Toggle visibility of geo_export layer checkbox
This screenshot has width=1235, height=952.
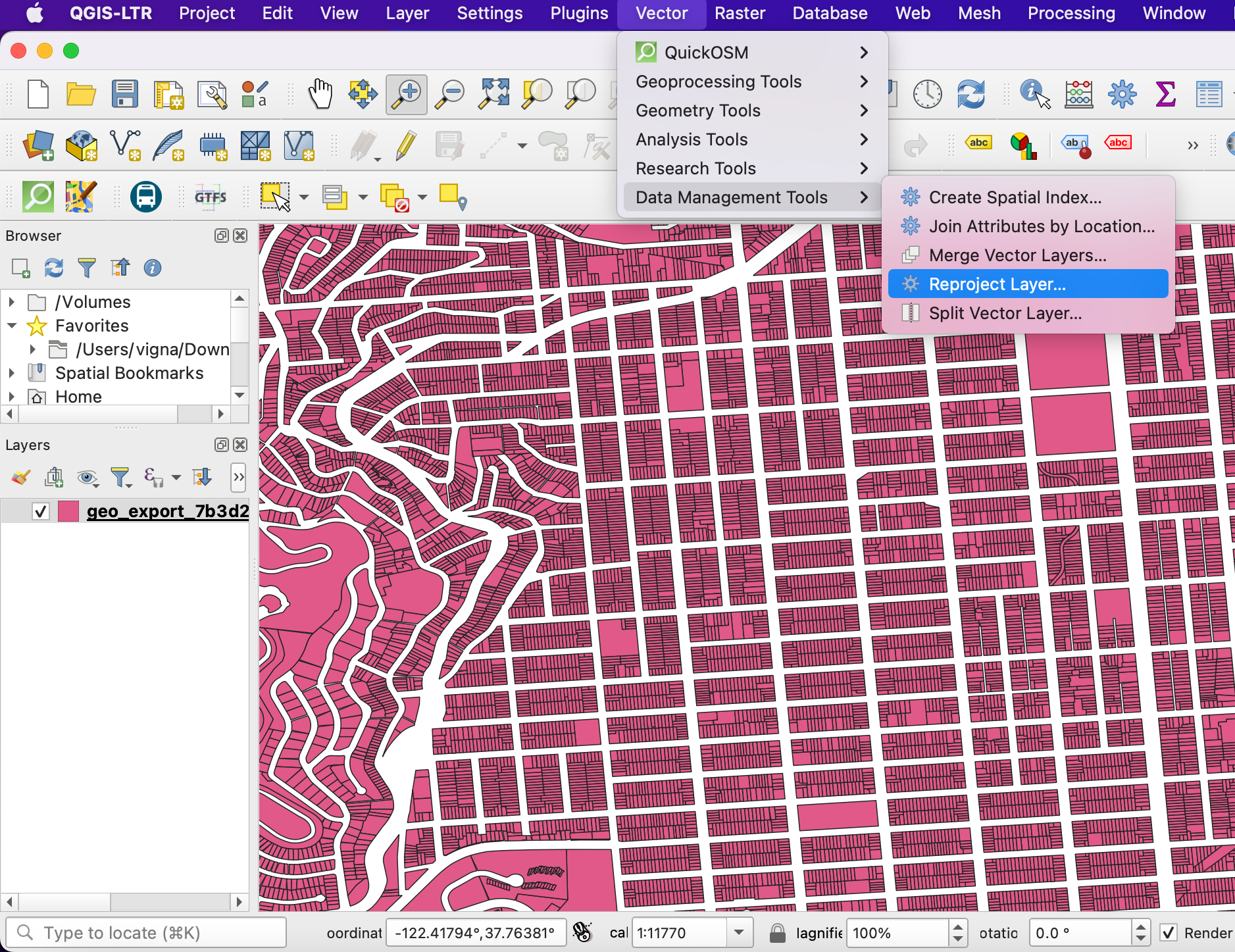tap(41, 511)
